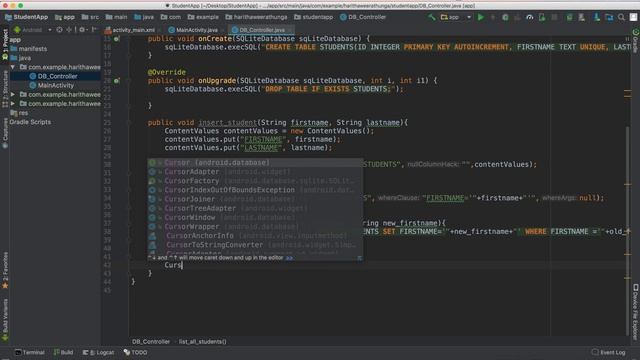Image resolution: width=640 pixels, height=360 pixels.
Task: Click the completion popup hint link arrows
Action: click(289, 258)
